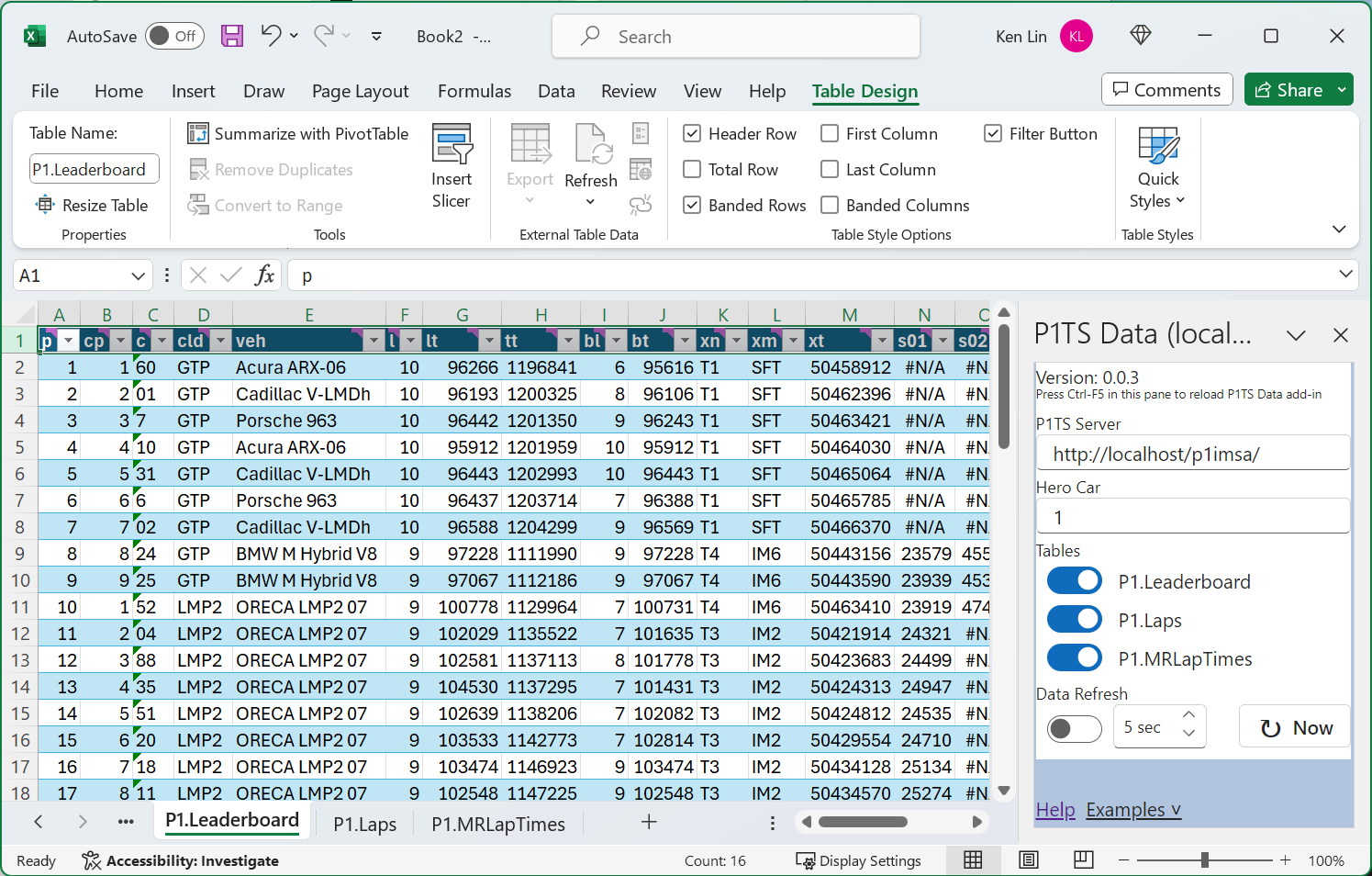The width and height of the screenshot is (1372, 876).
Task: Click Ken Lin account avatar
Action: click(x=1076, y=36)
